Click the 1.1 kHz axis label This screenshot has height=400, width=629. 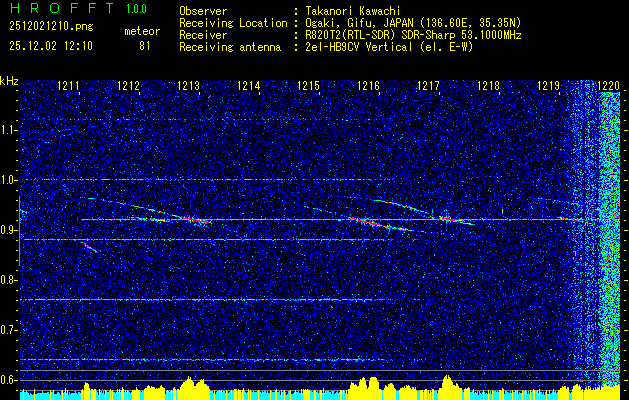7,130
